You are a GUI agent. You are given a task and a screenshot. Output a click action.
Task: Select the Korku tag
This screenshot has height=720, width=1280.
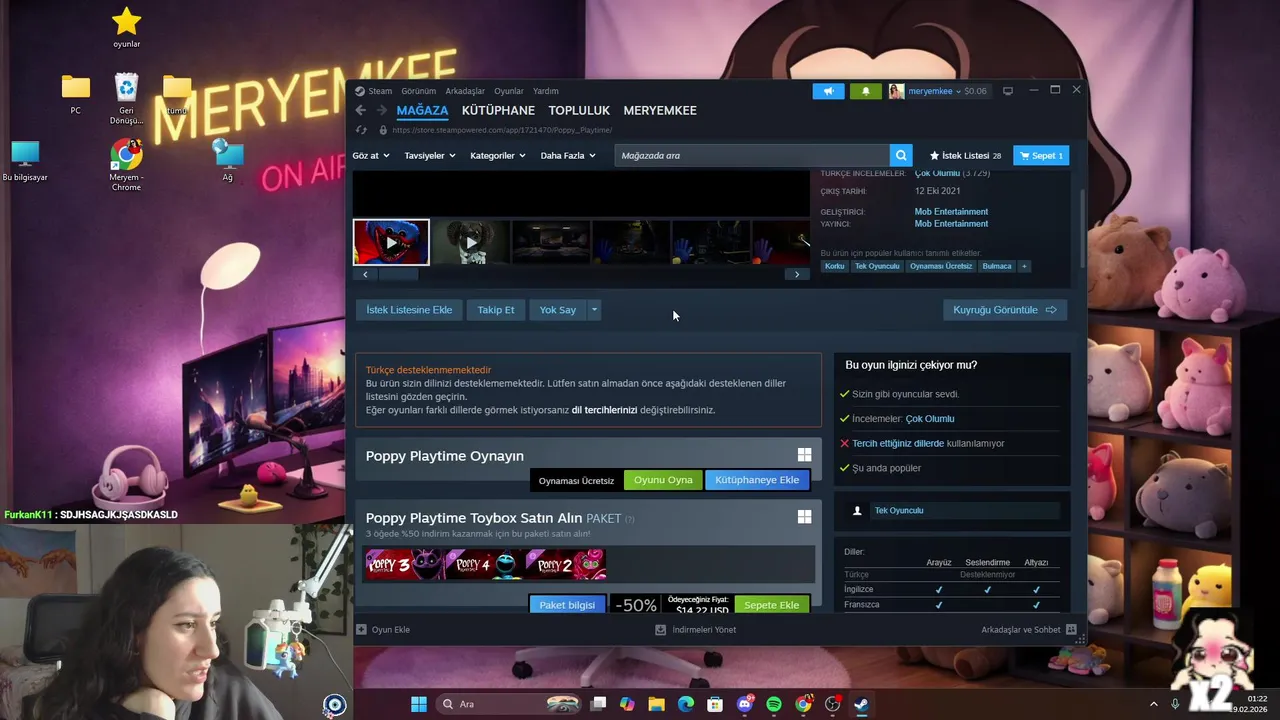(x=834, y=266)
